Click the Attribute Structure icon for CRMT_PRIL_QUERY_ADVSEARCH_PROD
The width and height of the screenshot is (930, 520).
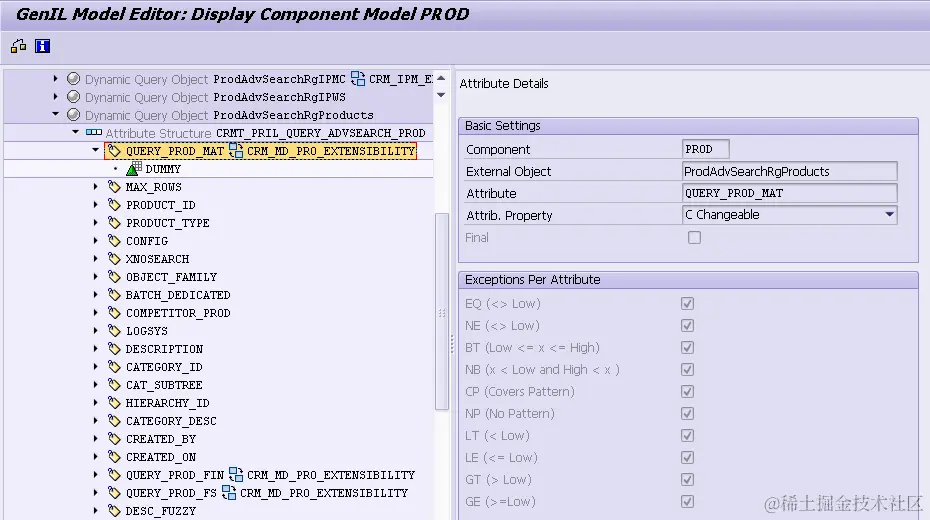point(94,132)
